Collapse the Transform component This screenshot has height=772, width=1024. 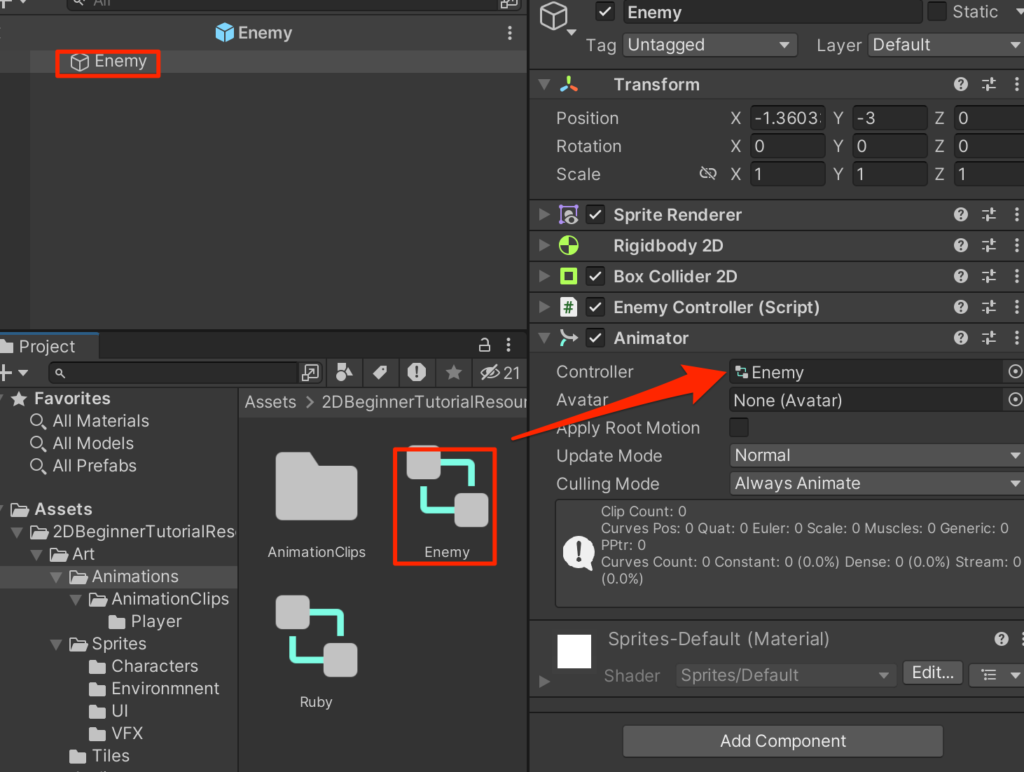pyautogui.click(x=544, y=84)
